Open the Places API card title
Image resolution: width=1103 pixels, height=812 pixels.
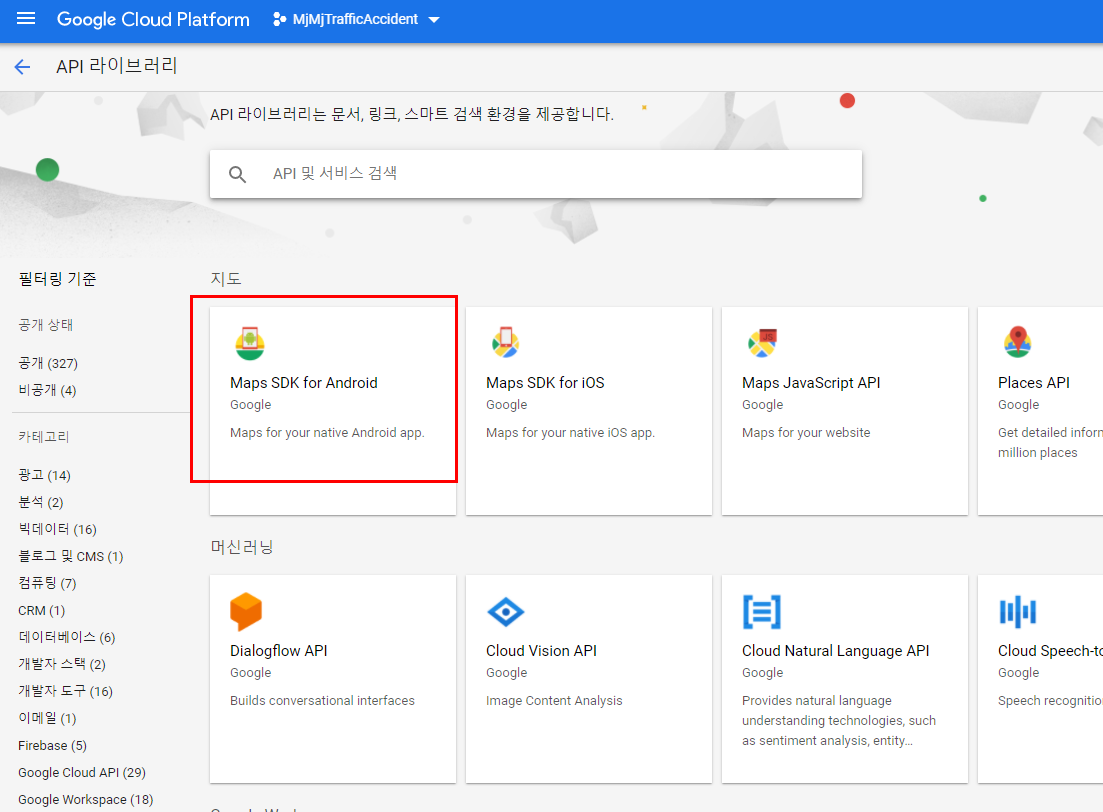pos(1033,383)
